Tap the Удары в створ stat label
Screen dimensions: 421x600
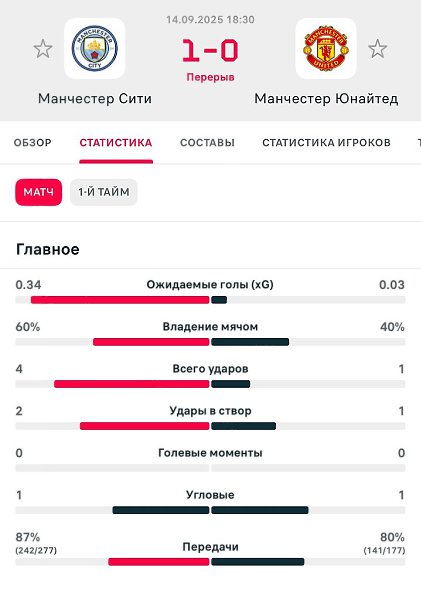click(x=210, y=411)
